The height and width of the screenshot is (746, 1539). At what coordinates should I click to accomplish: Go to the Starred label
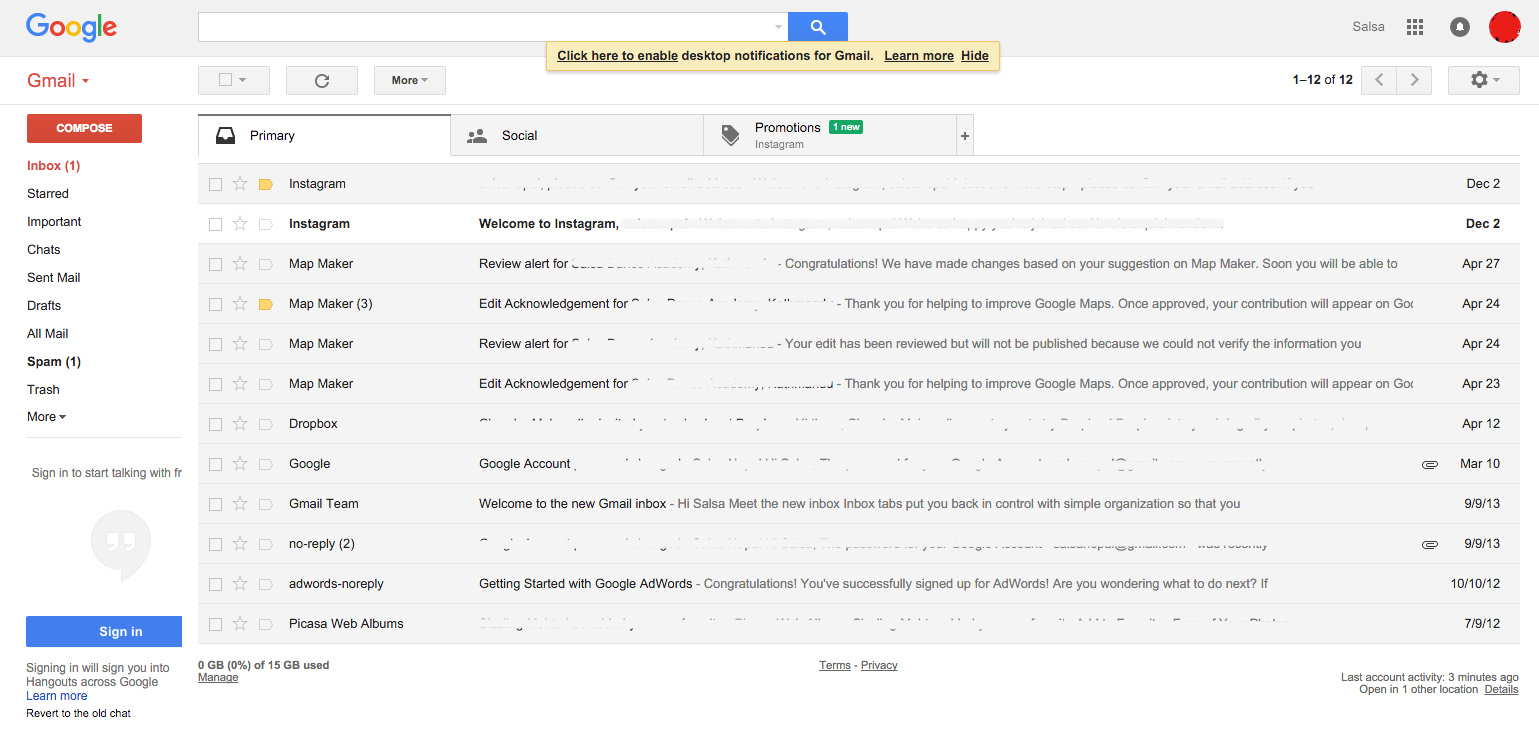pyautogui.click(x=48, y=194)
